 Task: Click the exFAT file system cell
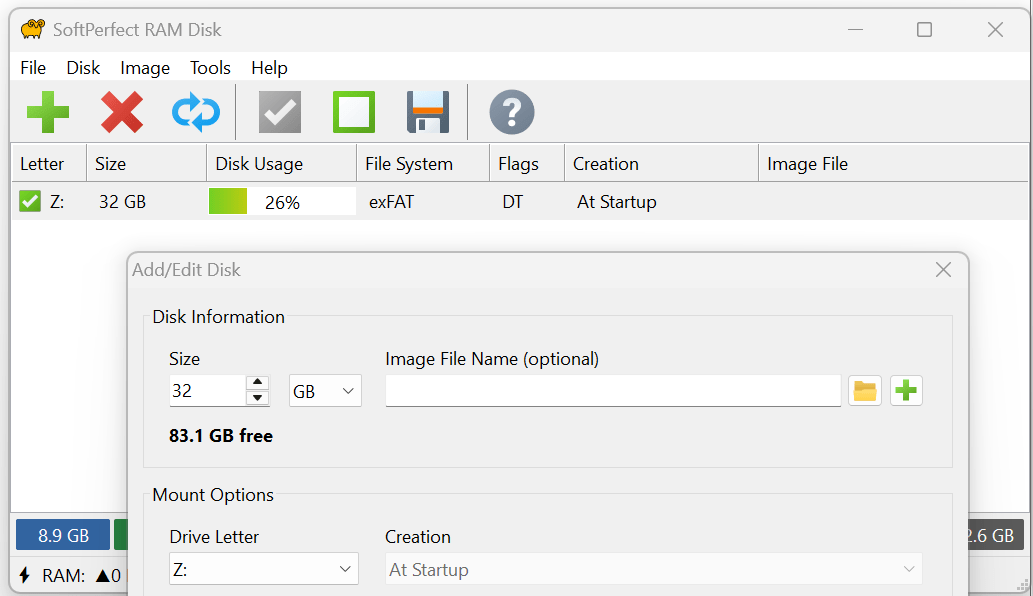click(391, 202)
